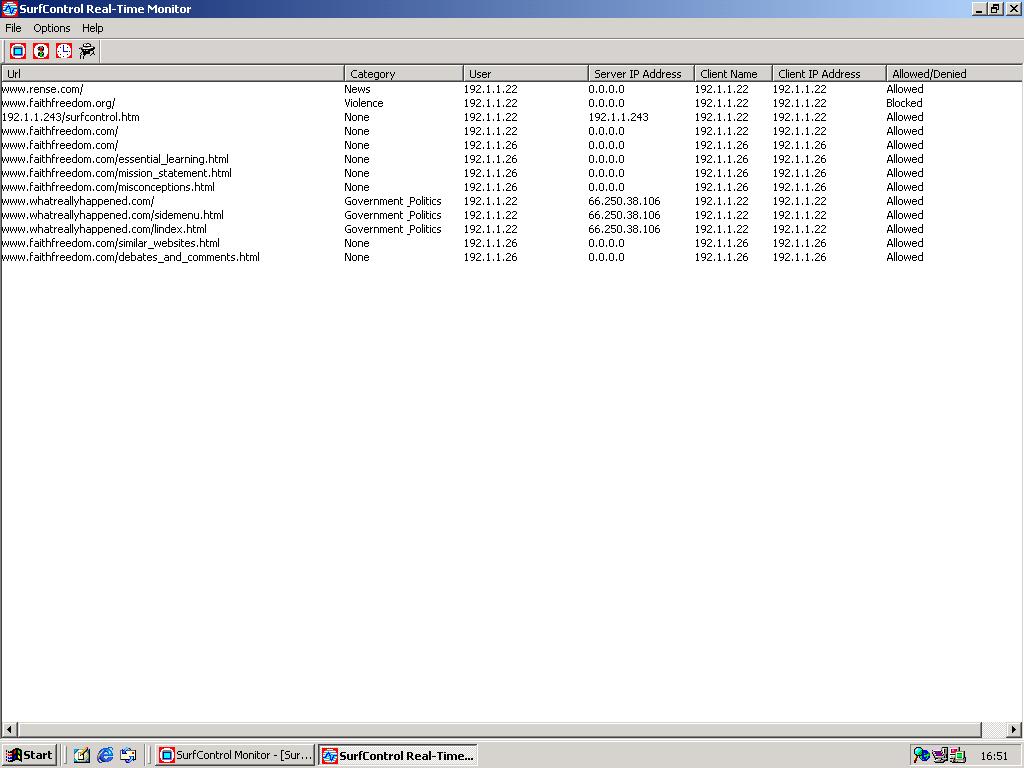Click Client Name in mission_statement.html row
This screenshot has height=768, width=1024.
coord(721,173)
